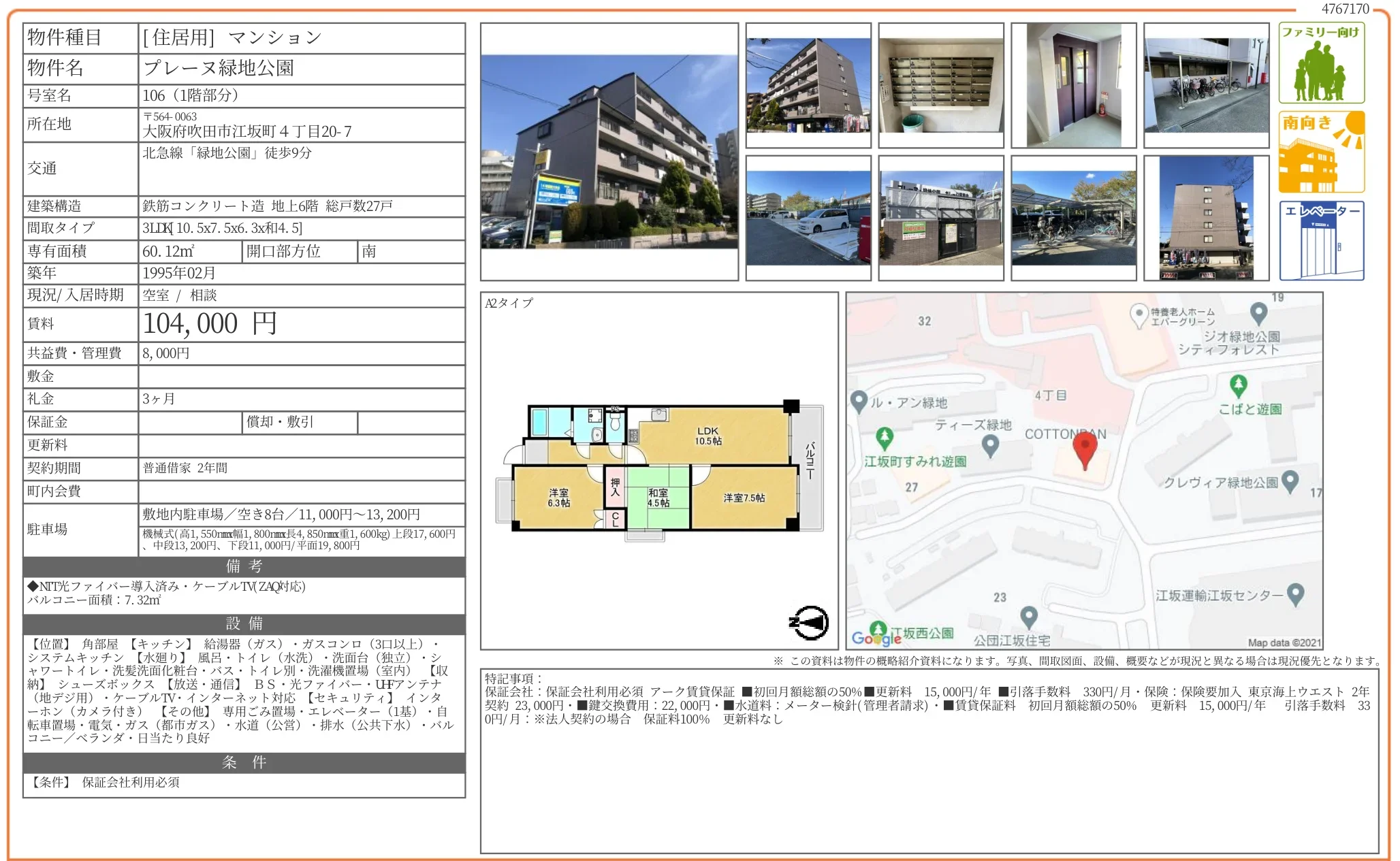Open the parking lot with white van photo
Viewport: 1400px width, 861px height.
tap(808, 218)
